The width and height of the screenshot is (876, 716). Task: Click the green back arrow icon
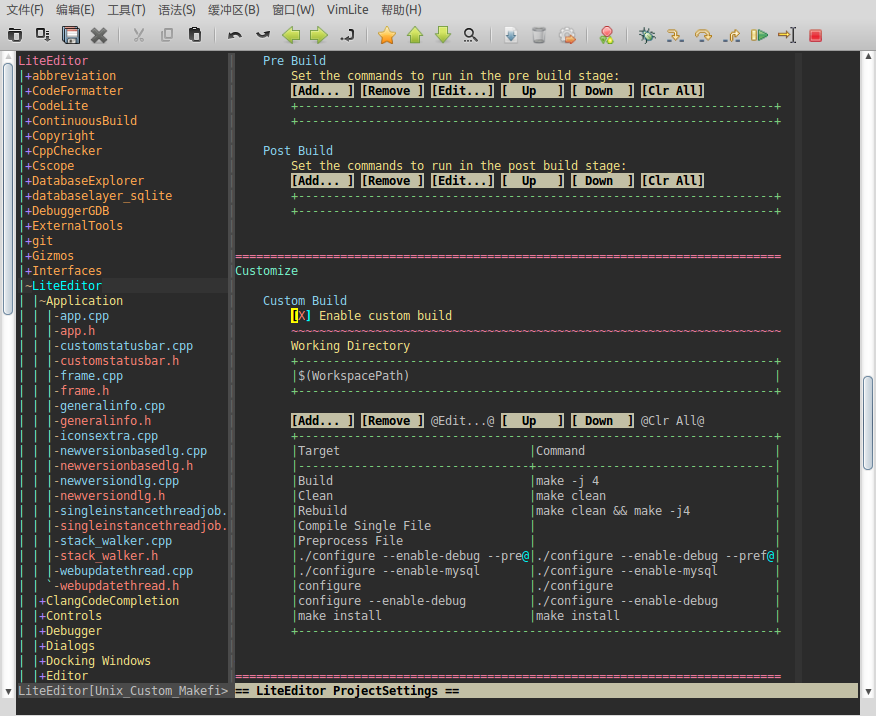click(291, 35)
